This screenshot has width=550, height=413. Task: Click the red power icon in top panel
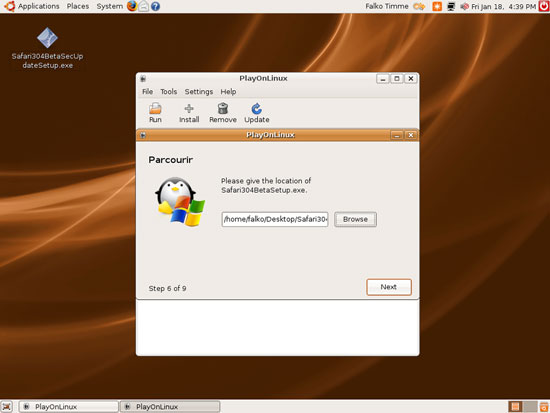click(x=544, y=6)
